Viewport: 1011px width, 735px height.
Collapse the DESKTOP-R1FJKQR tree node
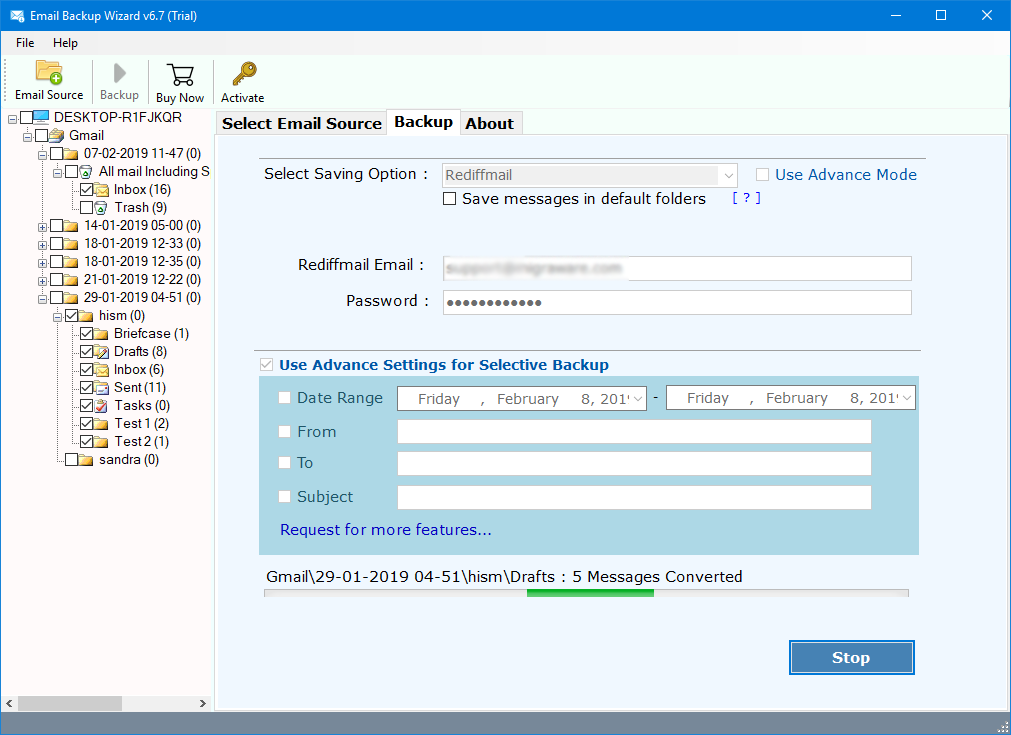(12, 119)
